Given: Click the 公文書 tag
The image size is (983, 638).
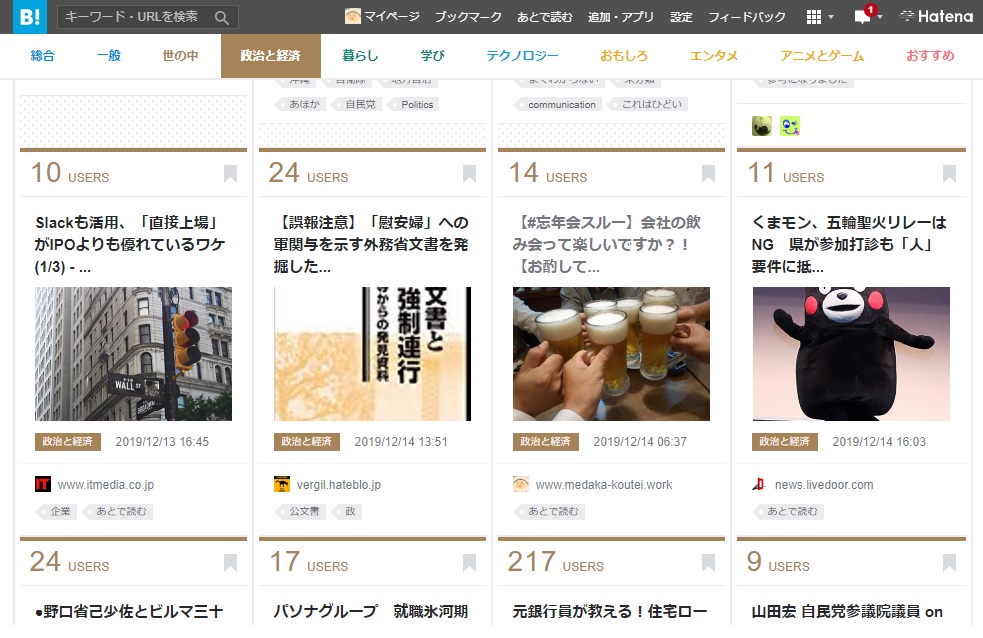Looking at the screenshot, I should click(x=302, y=511).
